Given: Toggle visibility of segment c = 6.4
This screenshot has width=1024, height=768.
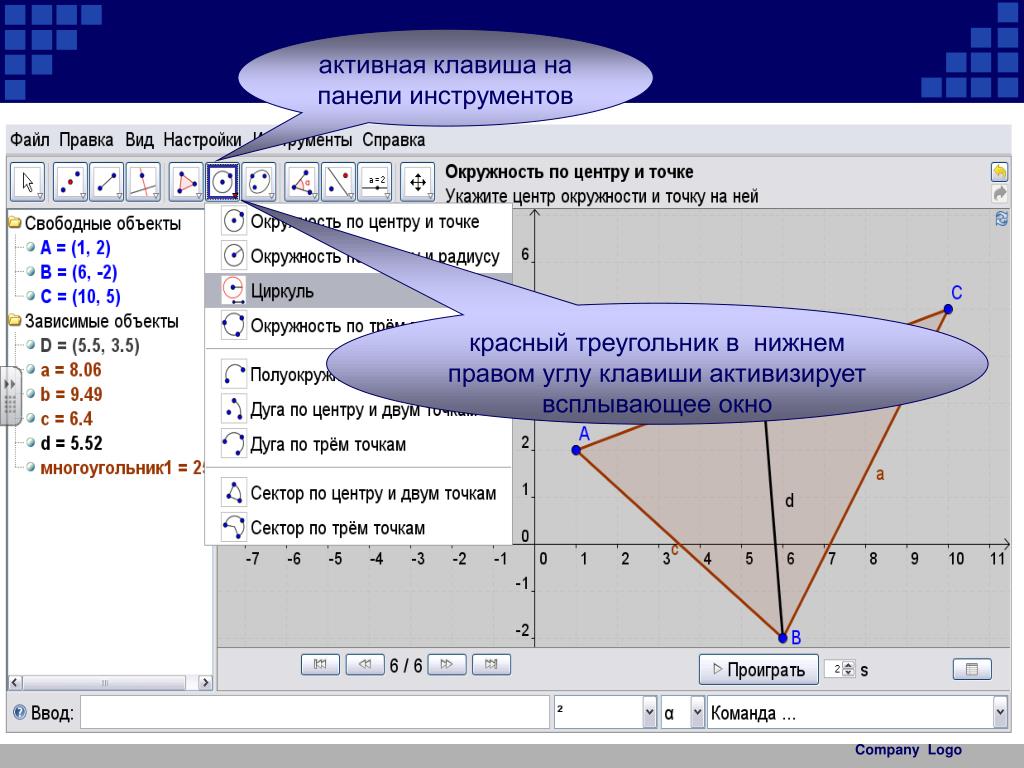Looking at the screenshot, I should [x=30, y=418].
